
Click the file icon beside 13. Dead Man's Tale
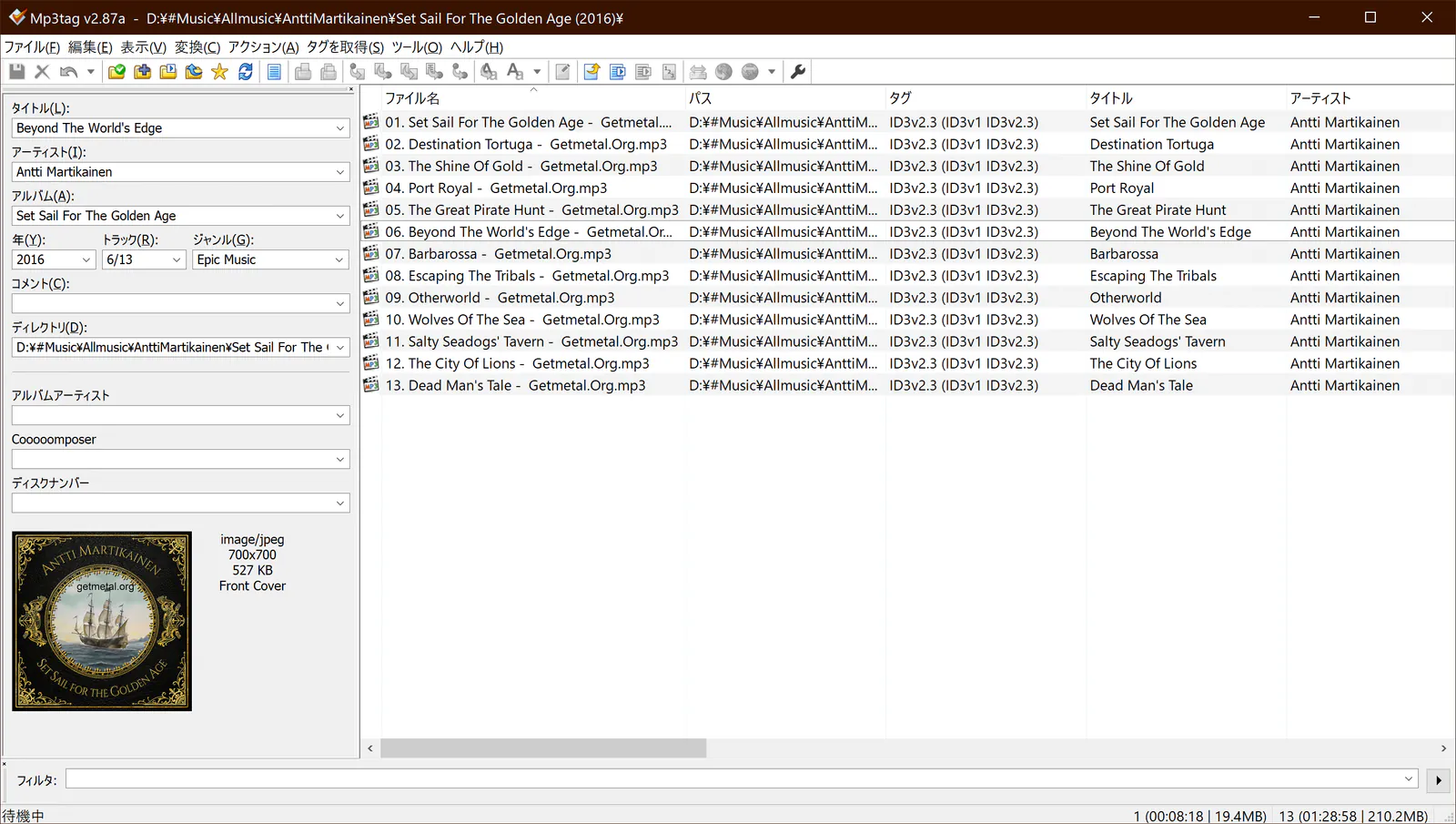[371, 384]
